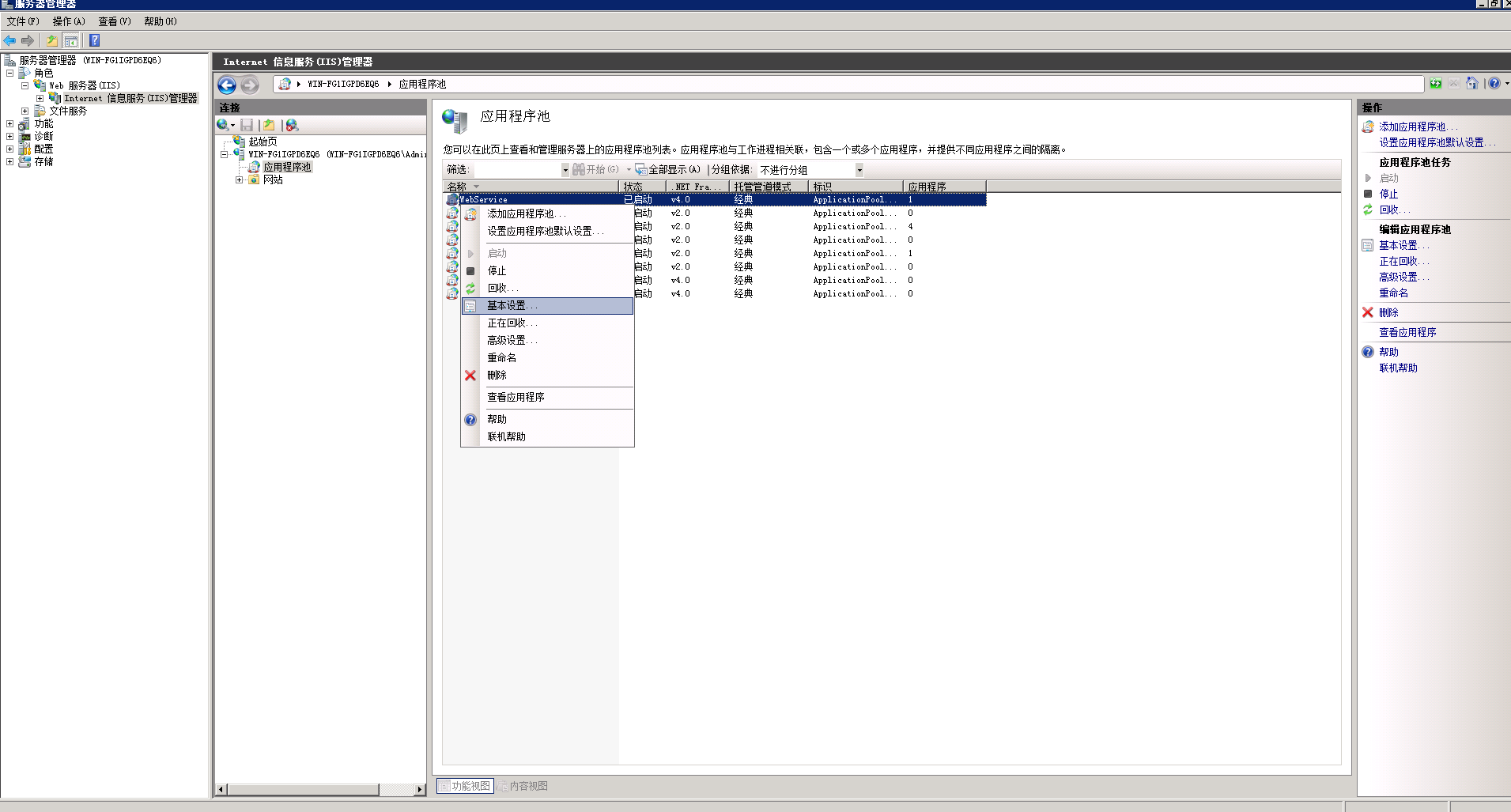Click the 添加应用程序池 icon in operations panel

pos(1368,127)
